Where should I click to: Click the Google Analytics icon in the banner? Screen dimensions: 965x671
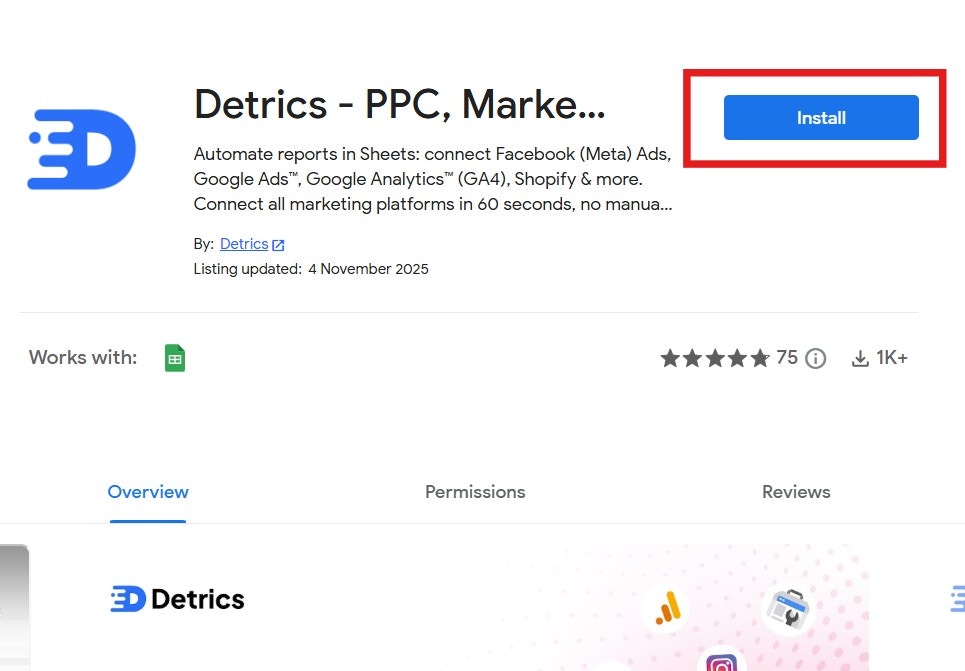[x=668, y=607]
